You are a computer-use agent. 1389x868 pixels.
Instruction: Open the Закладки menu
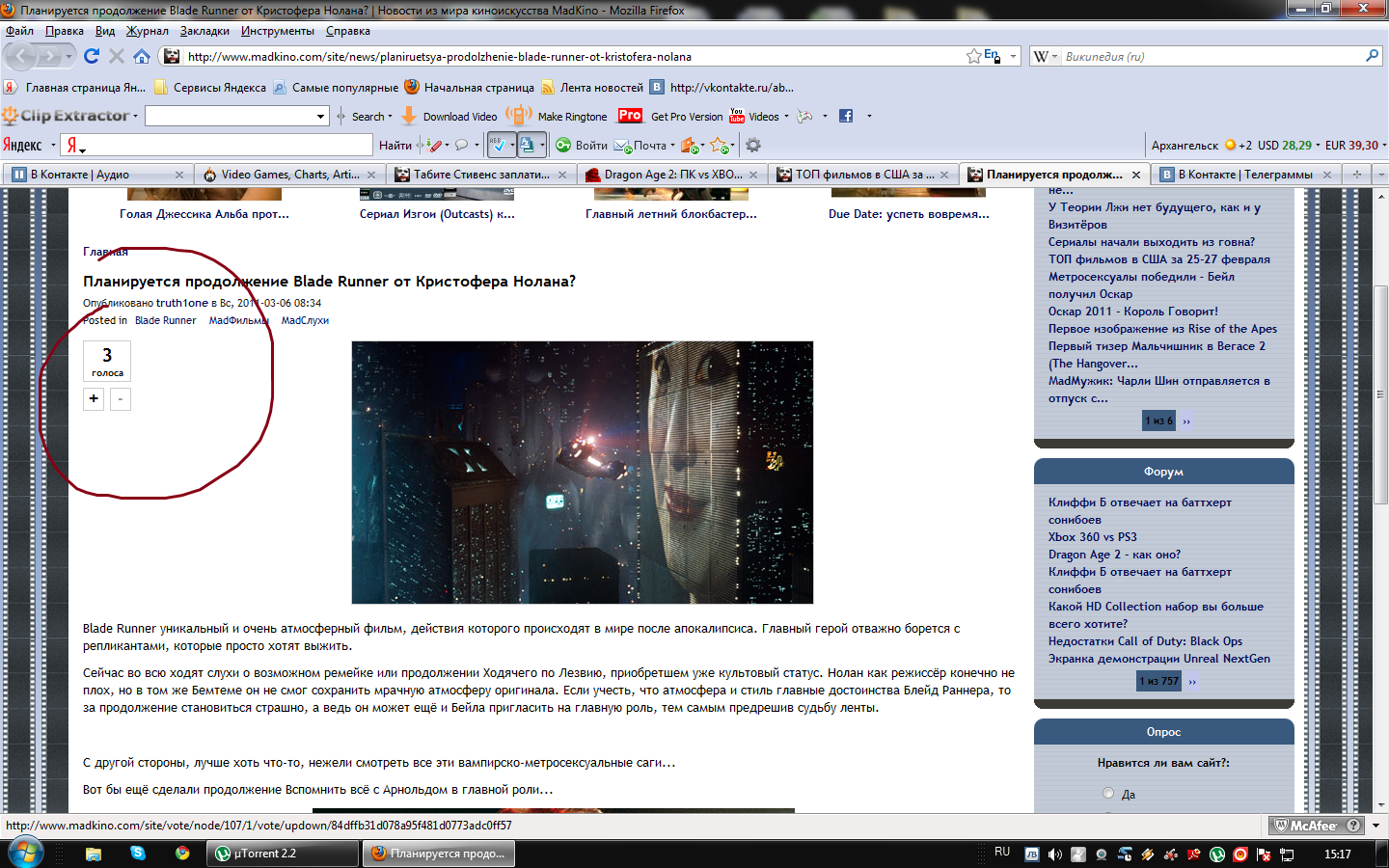click(204, 31)
